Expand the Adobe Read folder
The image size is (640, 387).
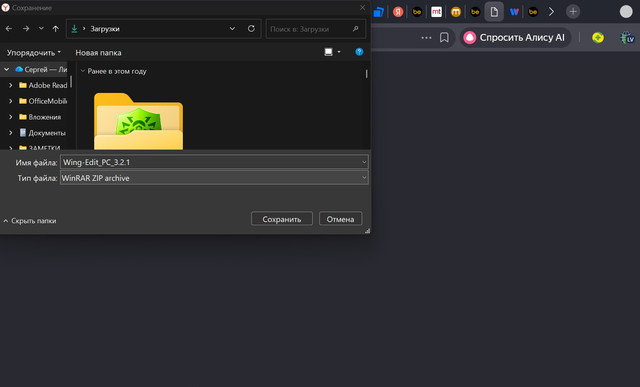click(x=11, y=85)
